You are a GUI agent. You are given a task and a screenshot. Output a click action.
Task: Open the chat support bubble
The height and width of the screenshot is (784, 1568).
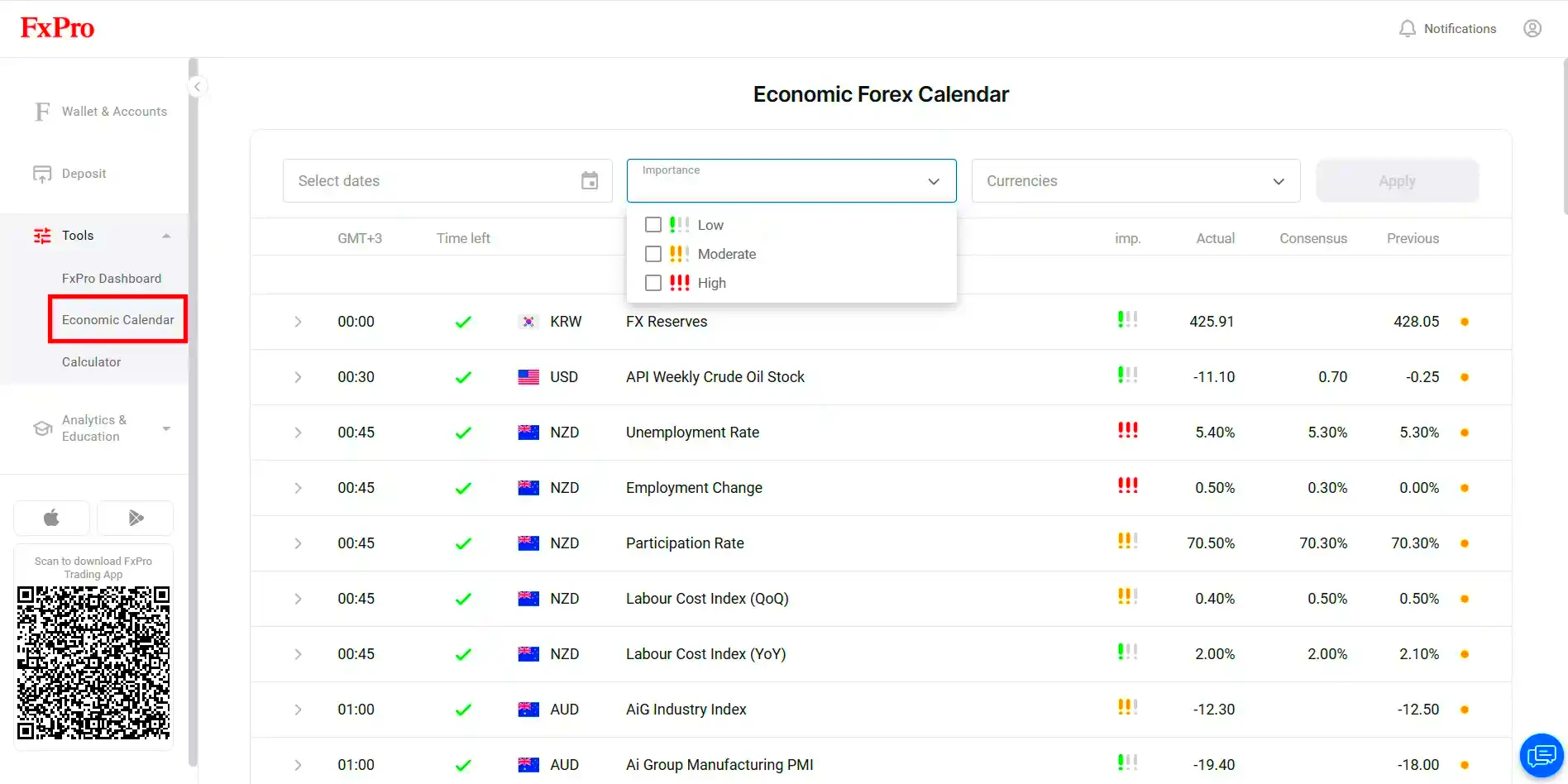[1540, 754]
